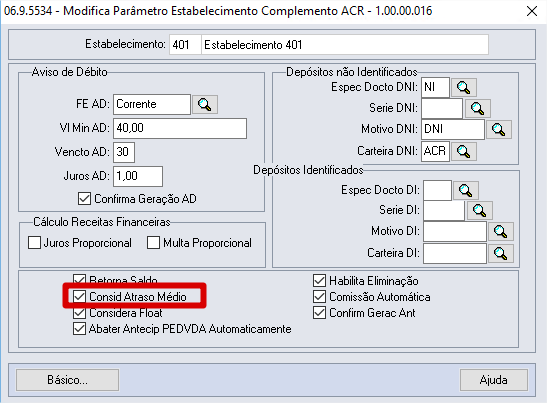547x403 pixels.
Task: Focus the Juros AD input field
Action: [138, 176]
